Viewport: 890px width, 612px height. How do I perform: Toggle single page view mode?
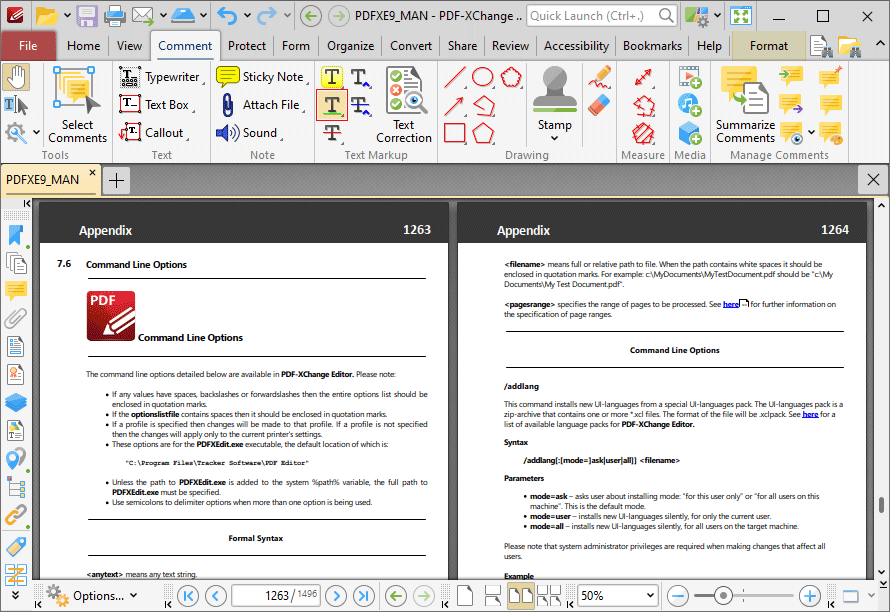(465, 595)
